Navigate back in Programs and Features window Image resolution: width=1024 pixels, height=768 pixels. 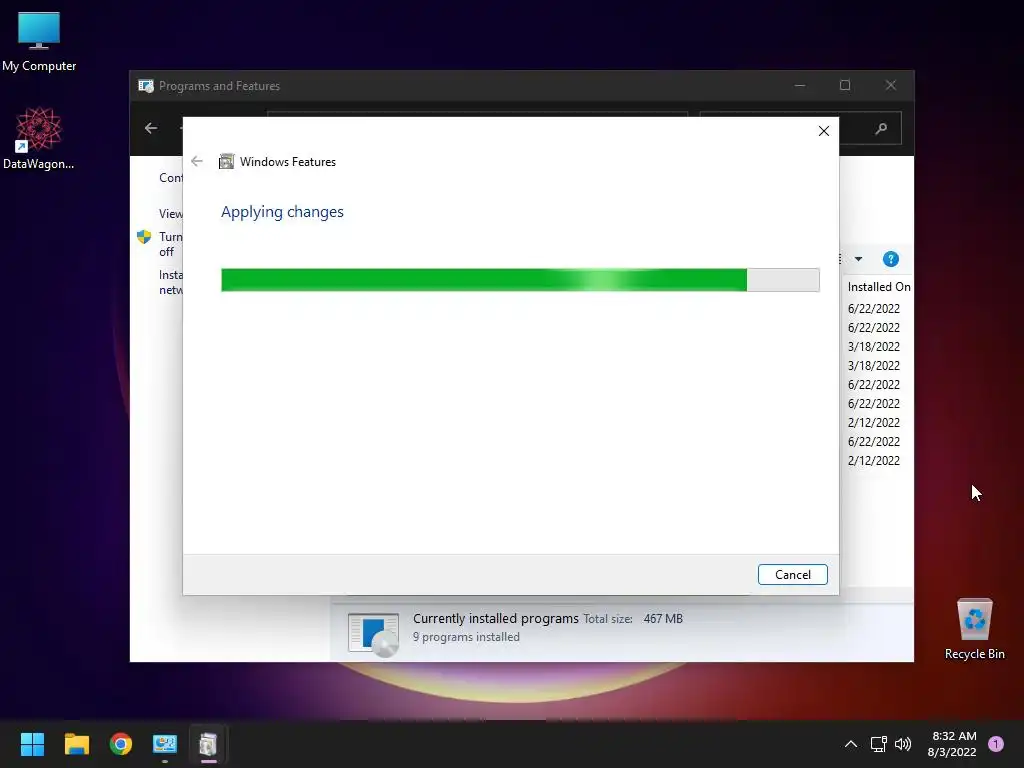coord(151,128)
